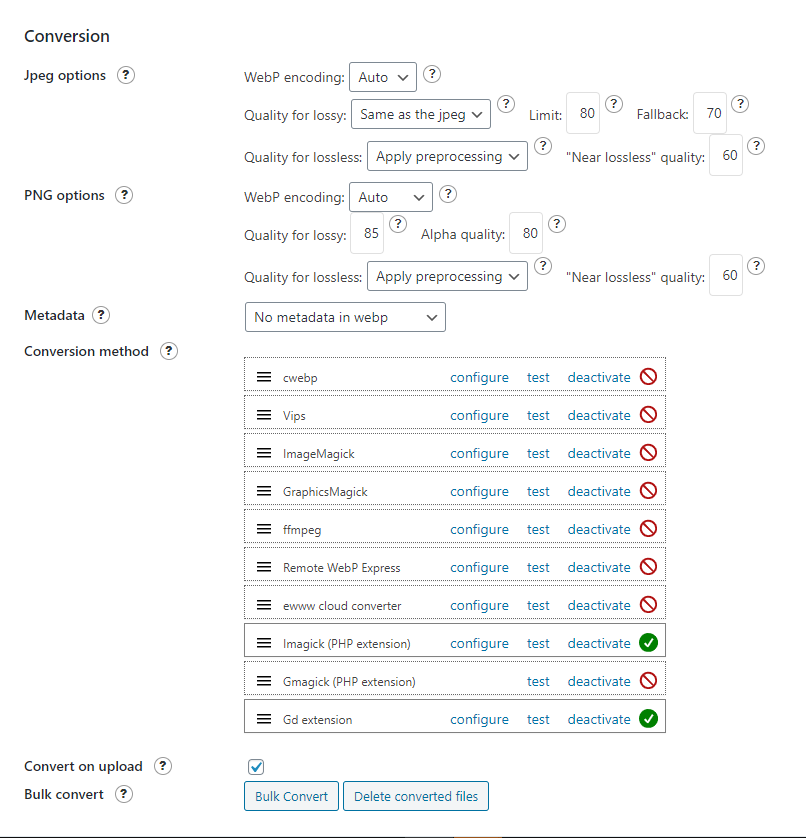Click the drag handle for ImageMagick row

[264, 453]
